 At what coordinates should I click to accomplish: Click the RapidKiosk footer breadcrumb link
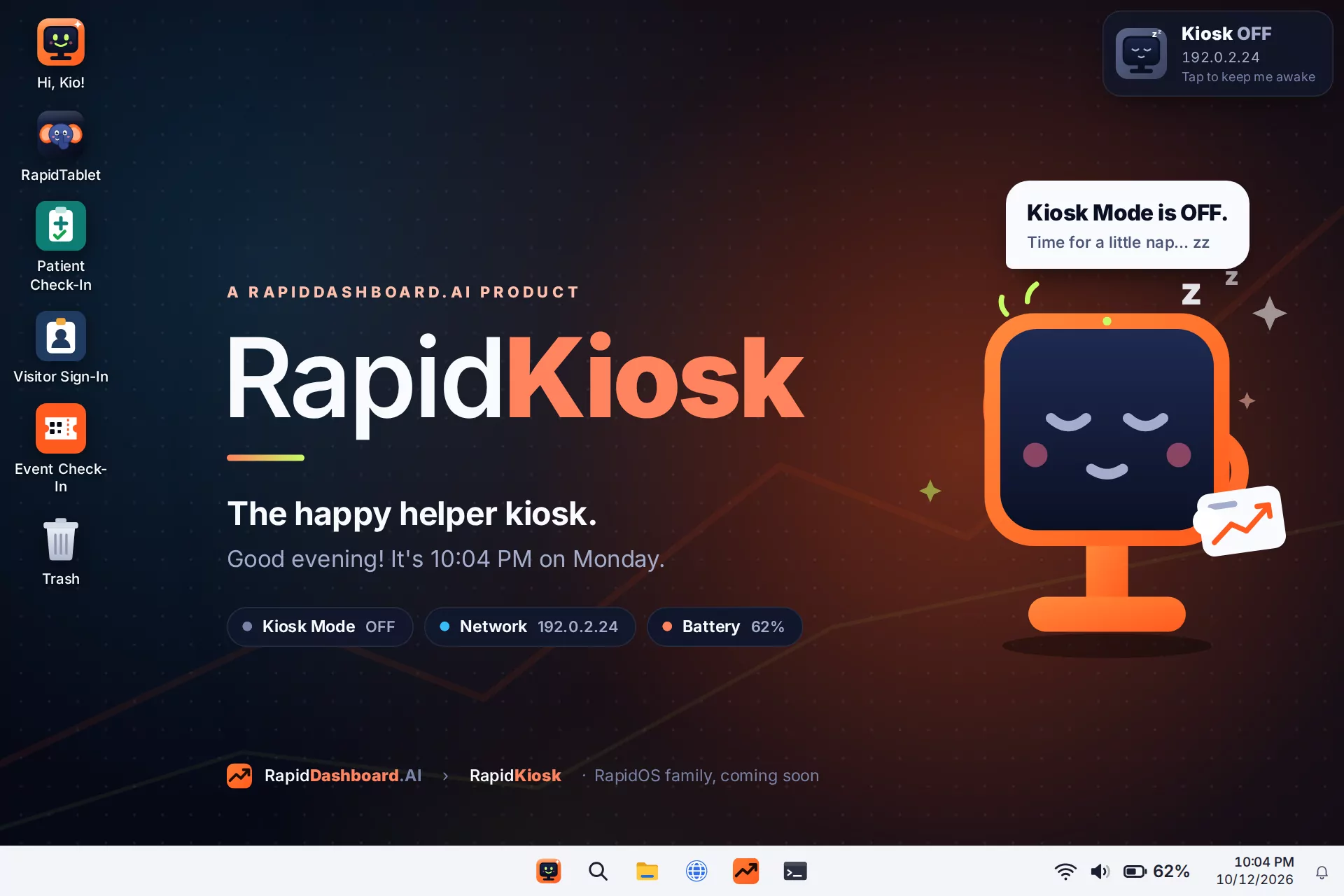pyautogui.click(x=515, y=776)
